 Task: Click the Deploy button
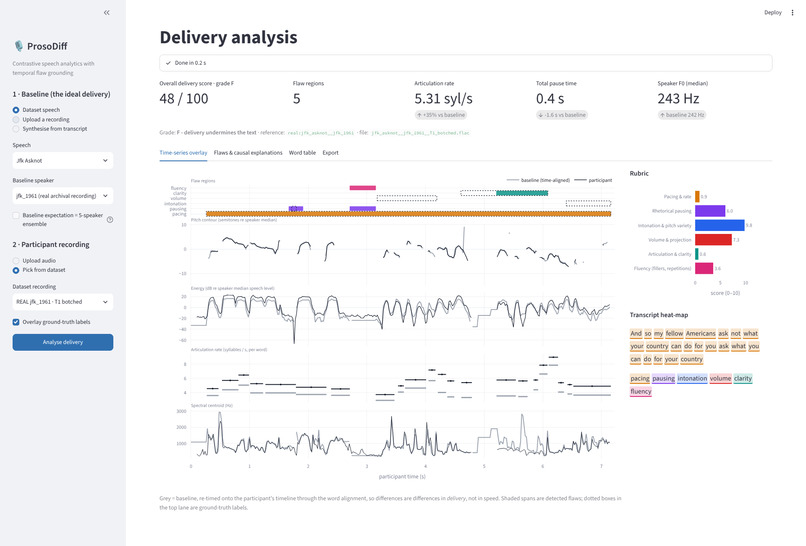(773, 12)
